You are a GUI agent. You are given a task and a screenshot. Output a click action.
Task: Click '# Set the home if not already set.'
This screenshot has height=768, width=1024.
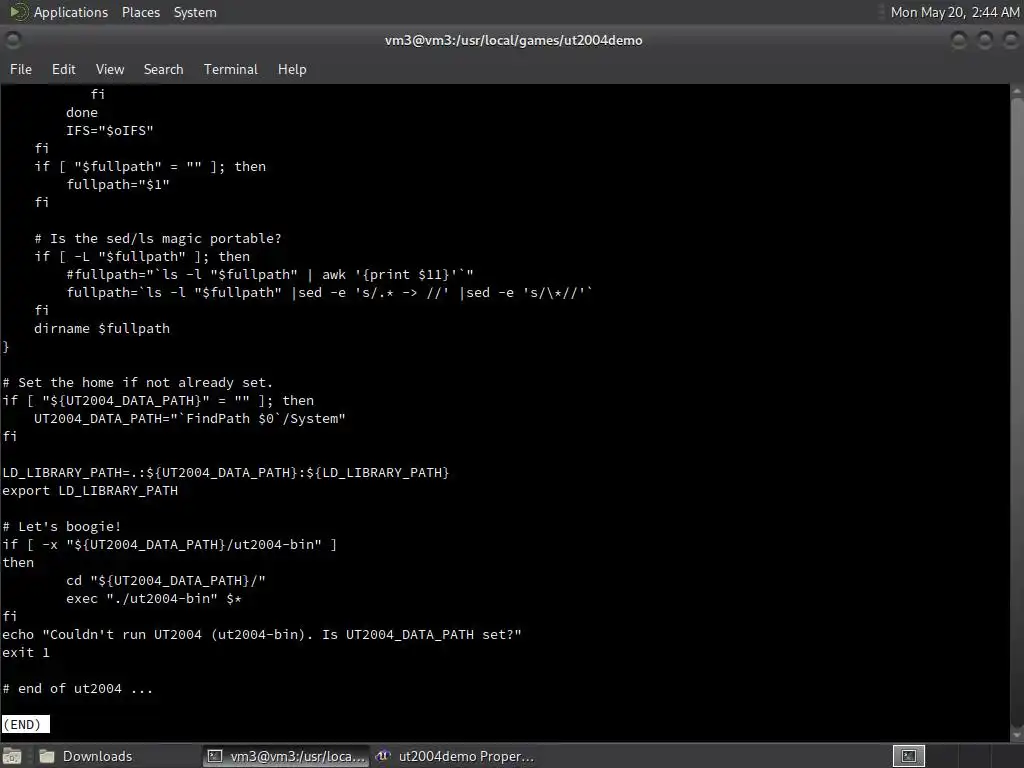137,383
